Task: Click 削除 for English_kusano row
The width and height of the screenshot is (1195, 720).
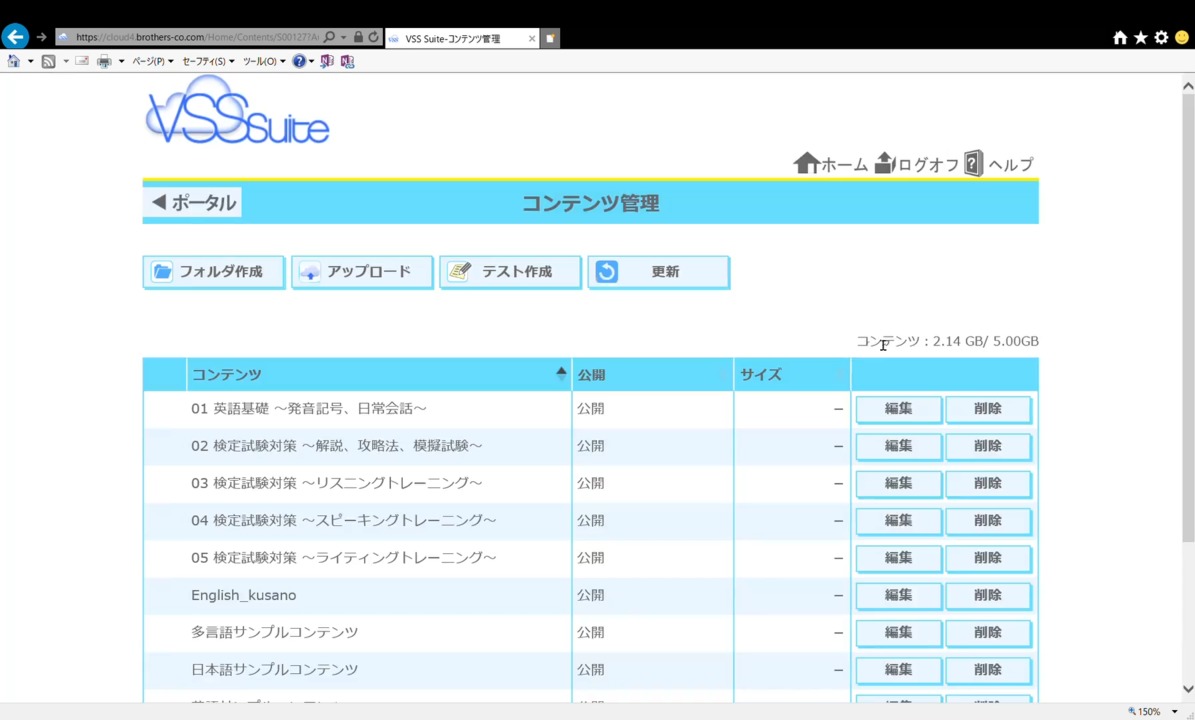Action: point(988,596)
